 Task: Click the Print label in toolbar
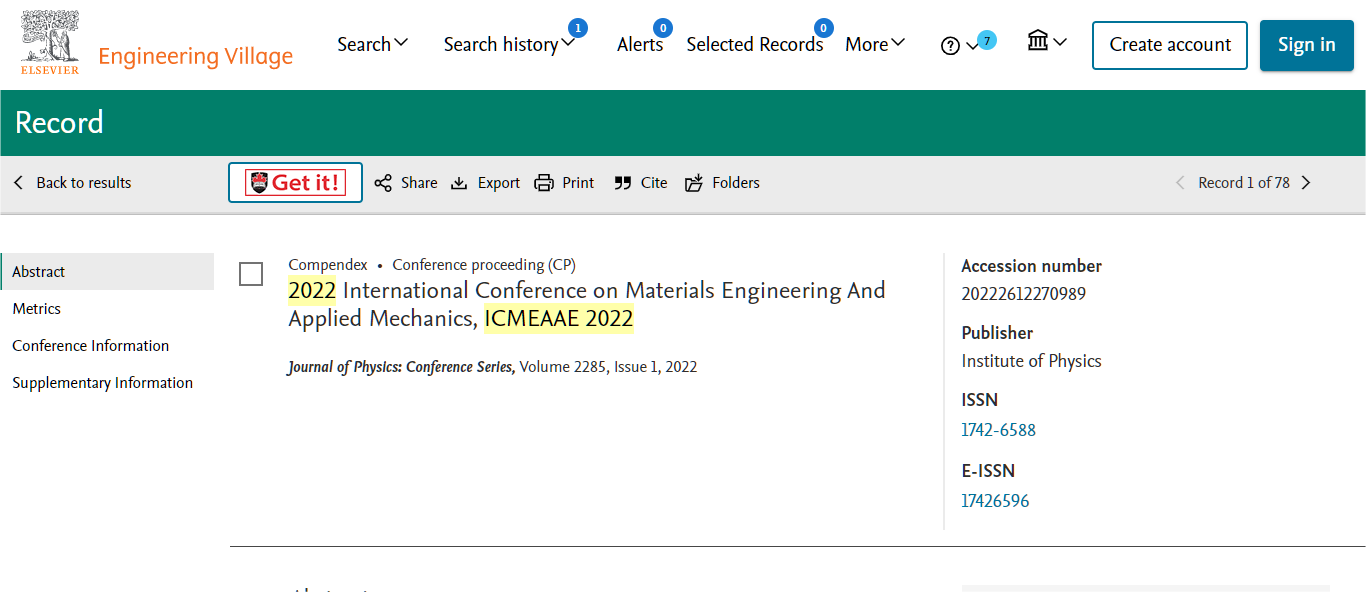pyautogui.click(x=578, y=183)
